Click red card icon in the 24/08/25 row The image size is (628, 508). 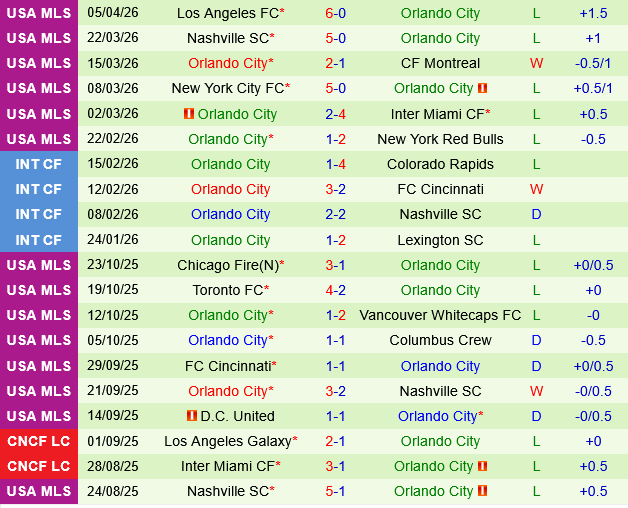coord(483,491)
